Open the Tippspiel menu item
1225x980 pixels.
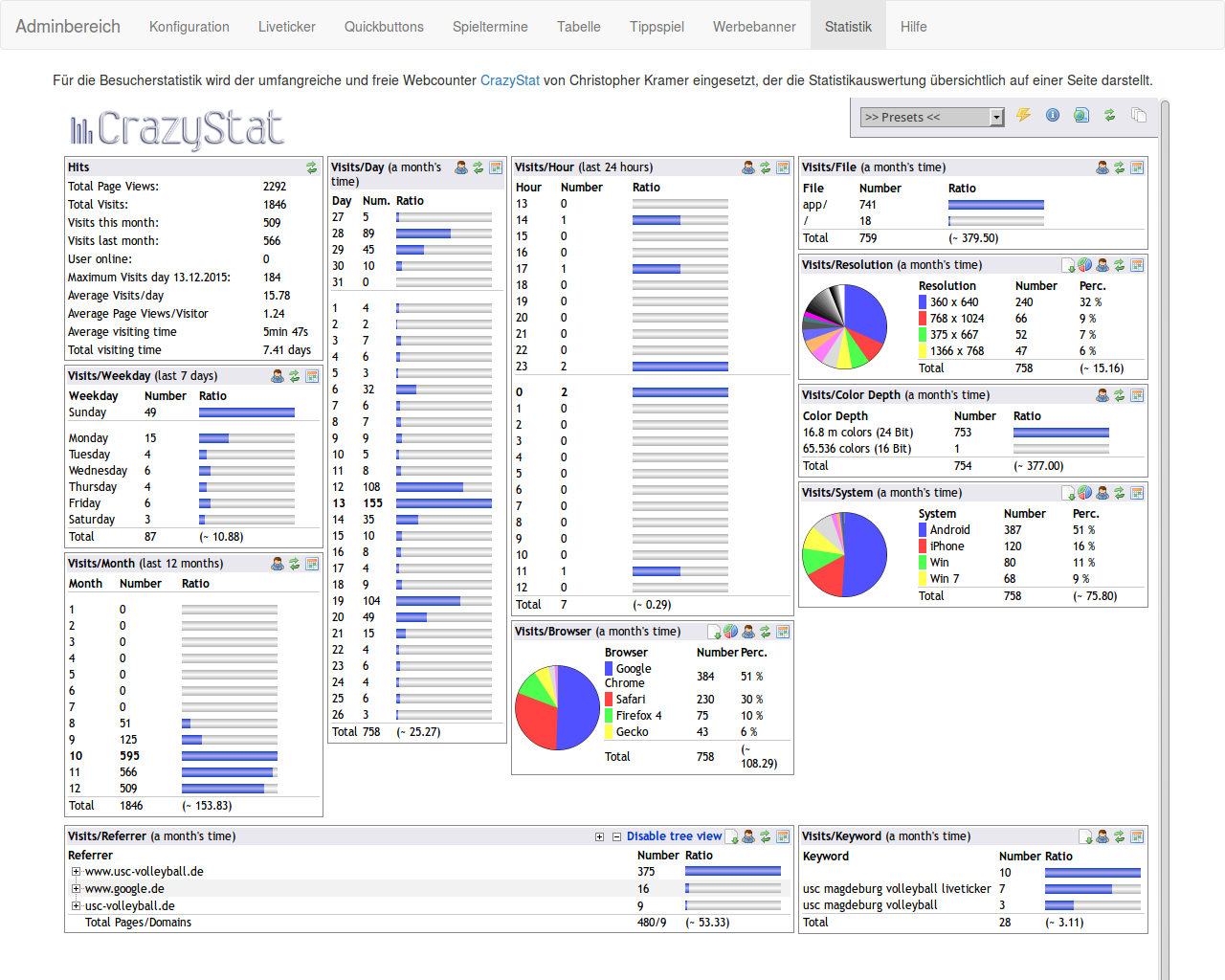(x=657, y=27)
